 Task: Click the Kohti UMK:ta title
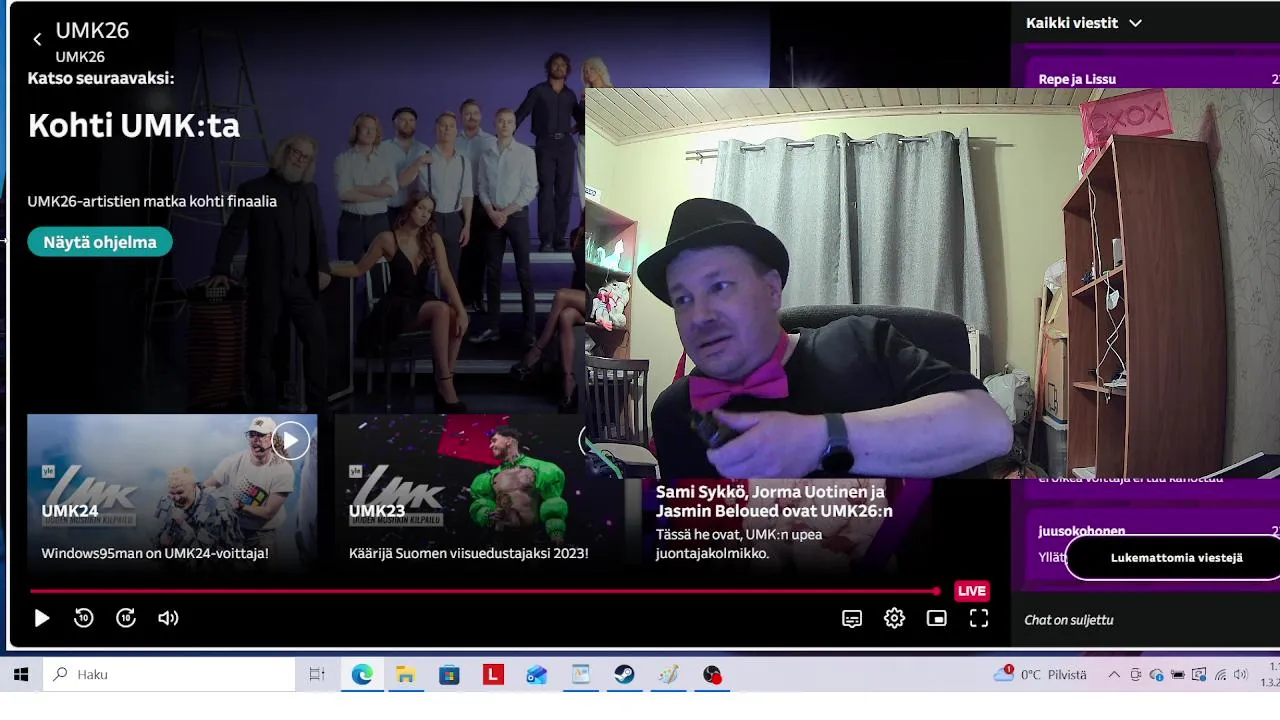coord(134,126)
